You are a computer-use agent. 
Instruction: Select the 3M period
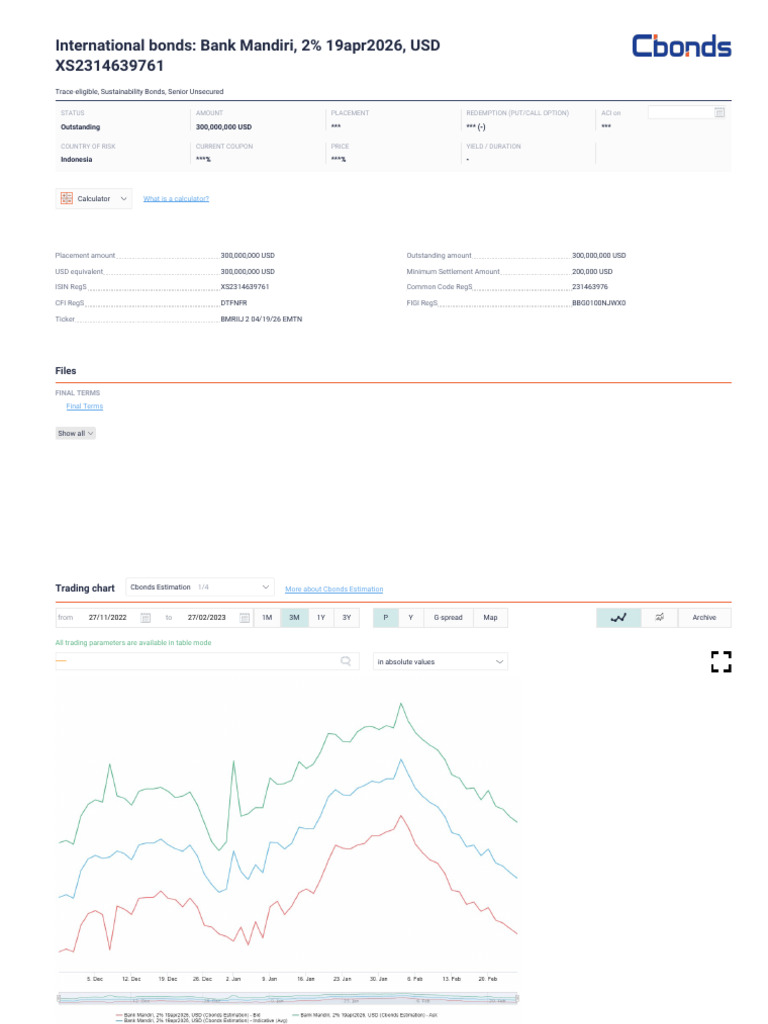(295, 618)
